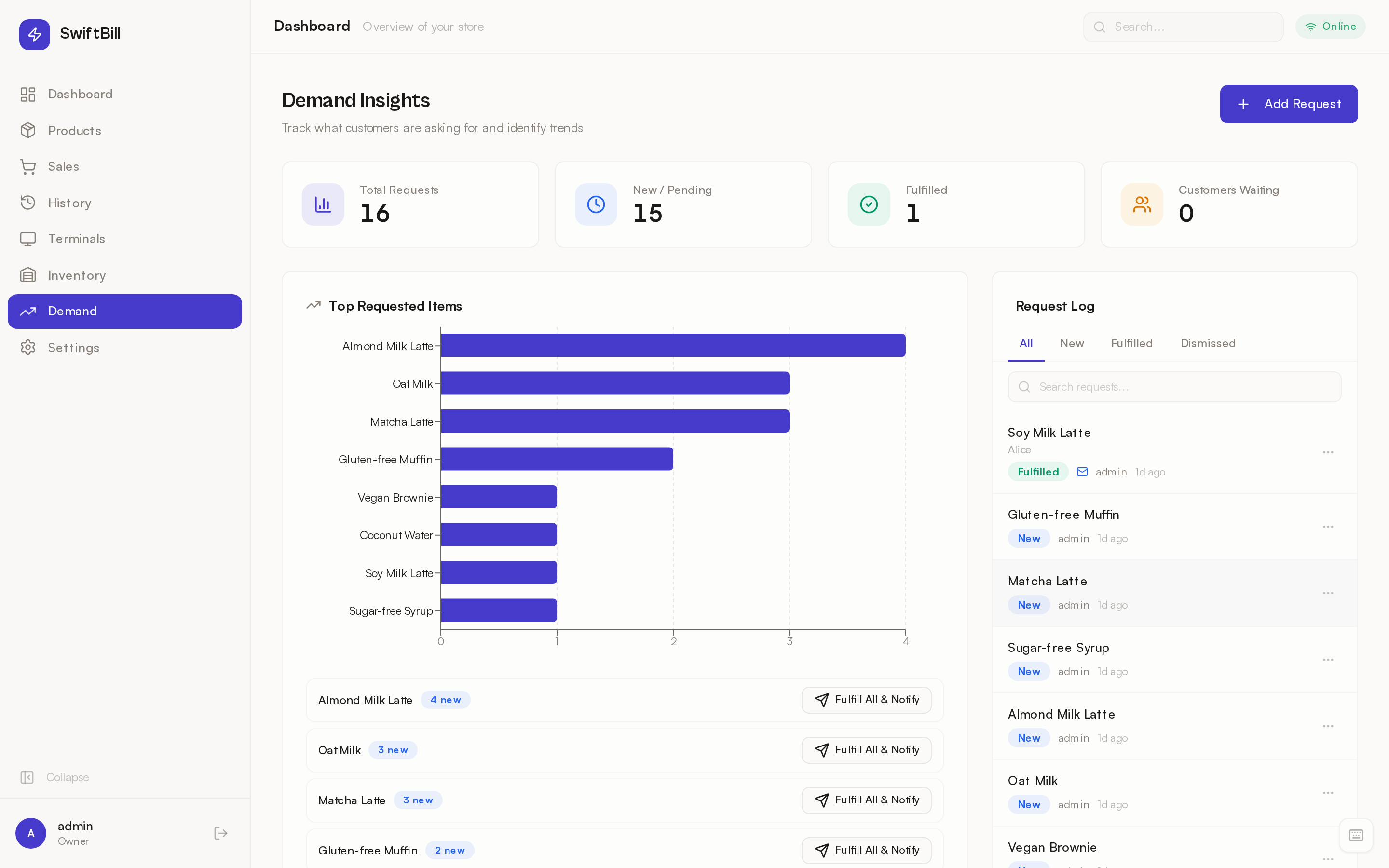The width and height of the screenshot is (1389, 868).
Task: Click the Demand Insights heading
Action: (x=355, y=100)
